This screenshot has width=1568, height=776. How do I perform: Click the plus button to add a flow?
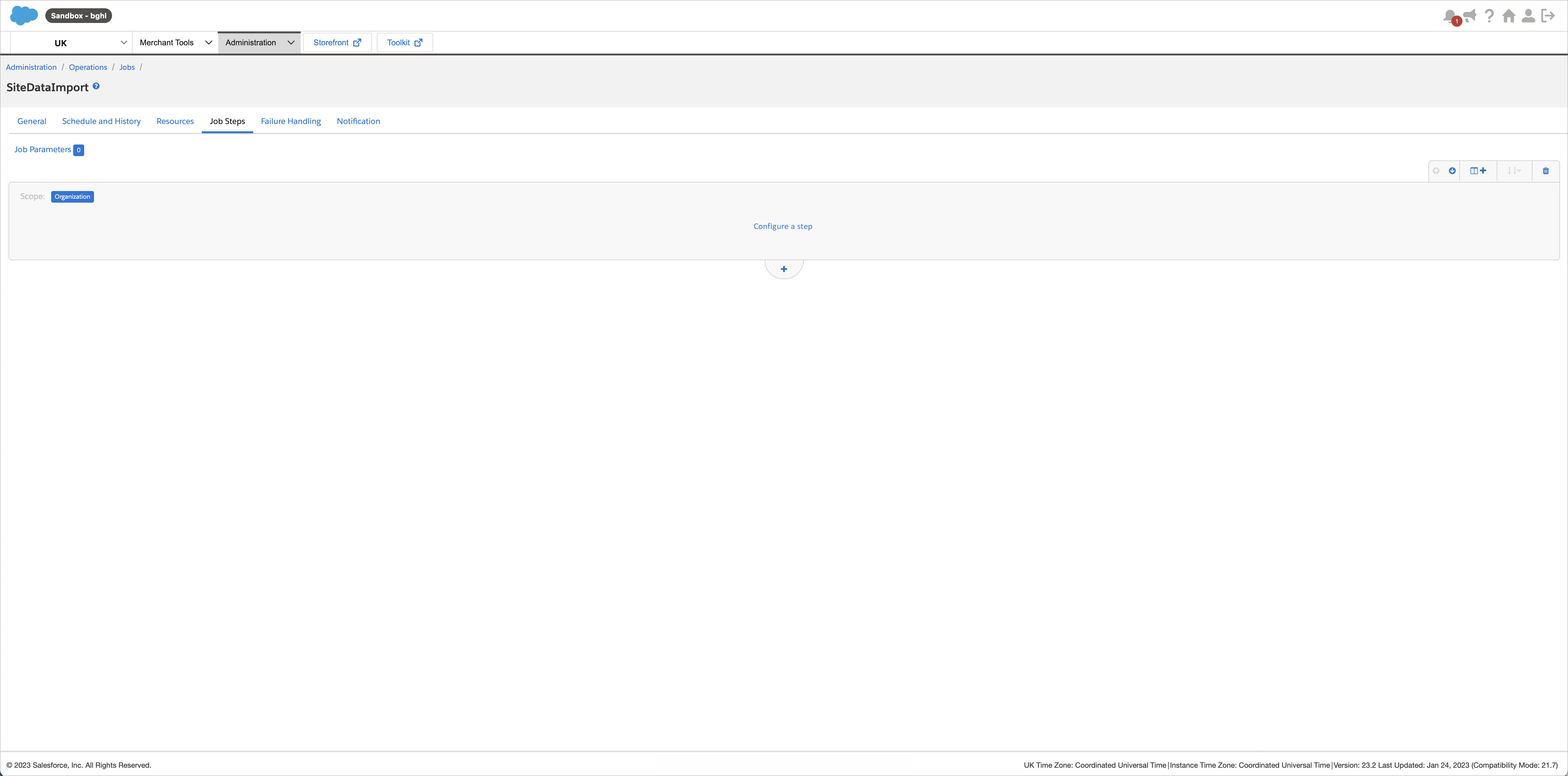[784, 269]
